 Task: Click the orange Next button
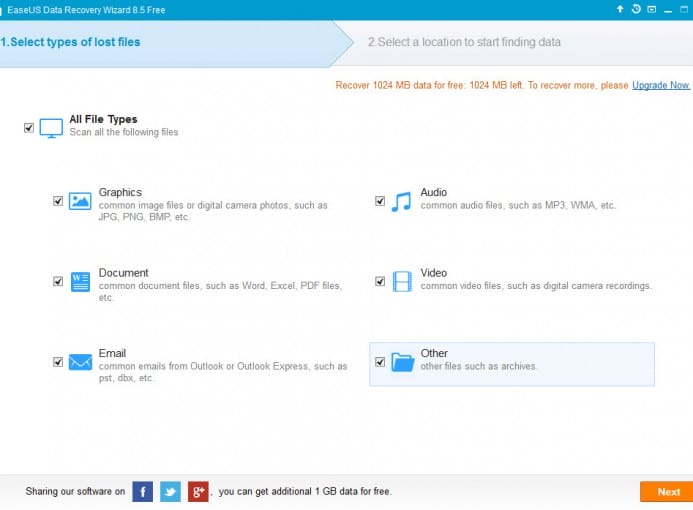666,491
